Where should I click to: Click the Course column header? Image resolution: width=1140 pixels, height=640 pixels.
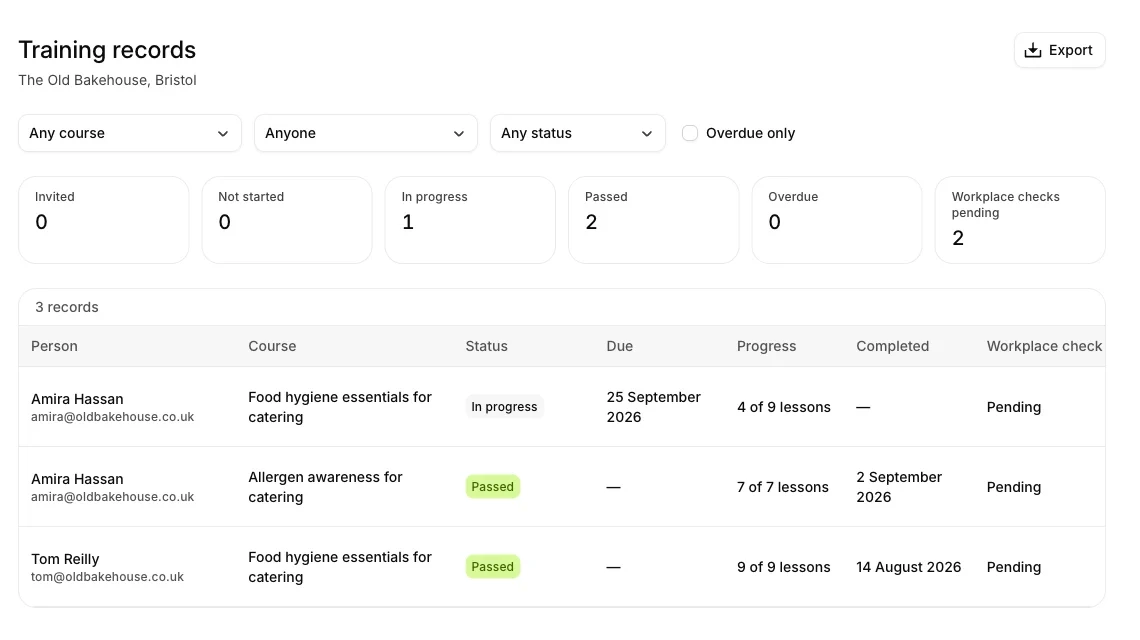coord(272,346)
